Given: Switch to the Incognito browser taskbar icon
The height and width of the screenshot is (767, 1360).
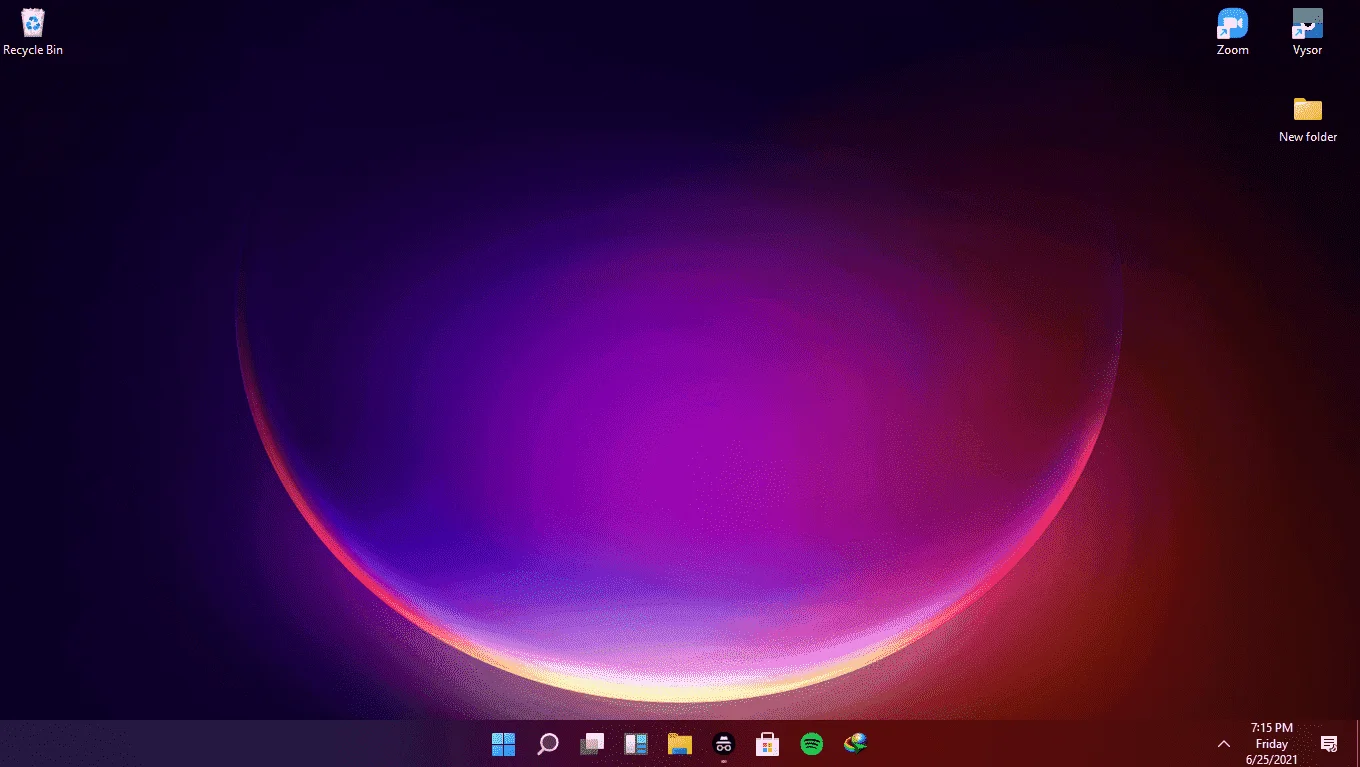Looking at the screenshot, I should tap(724, 744).
